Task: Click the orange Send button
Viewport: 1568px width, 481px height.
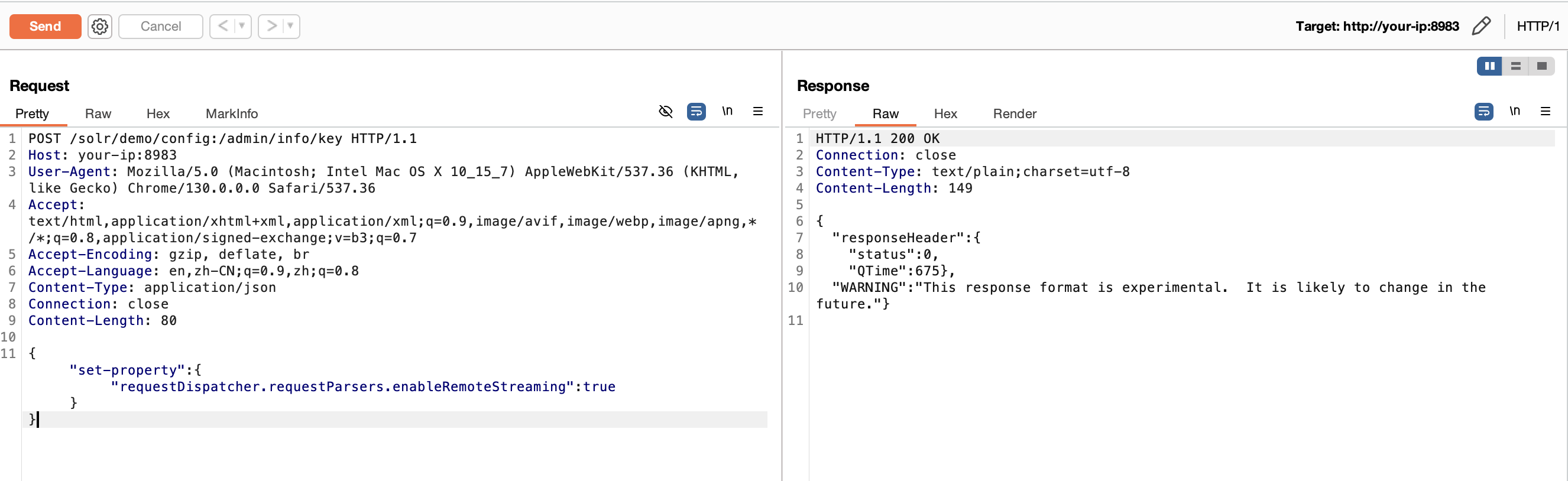Action: 45,26
